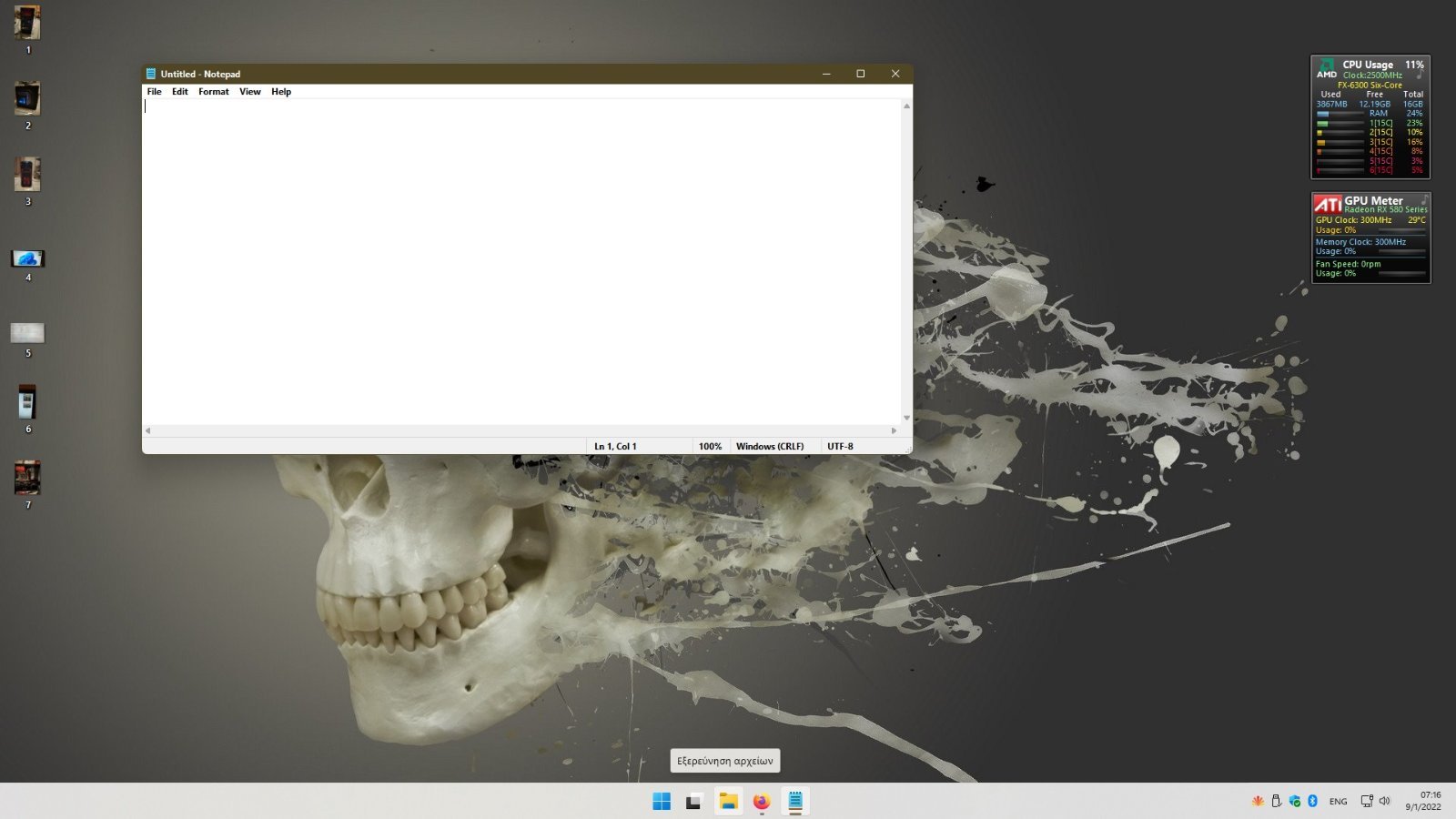Image resolution: width=1456 pixels, height=819 pixels.
Task: Open the volume speaker tray icon
Action: coord(1384,801)
